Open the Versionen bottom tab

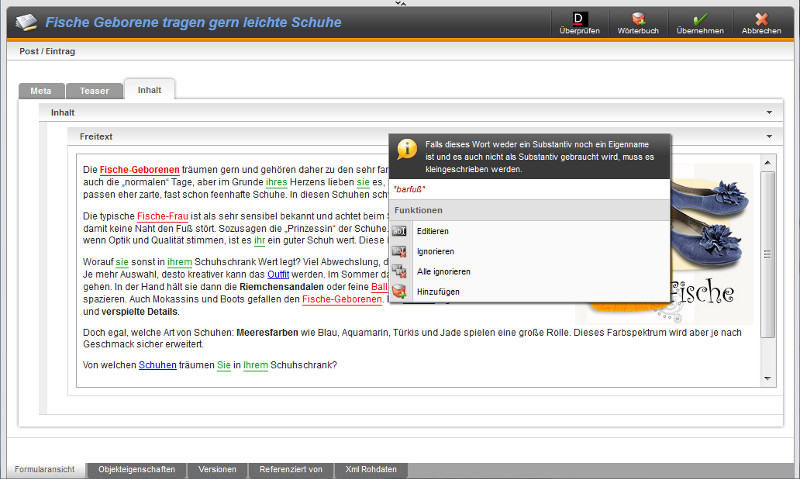(x=217, y=469)
